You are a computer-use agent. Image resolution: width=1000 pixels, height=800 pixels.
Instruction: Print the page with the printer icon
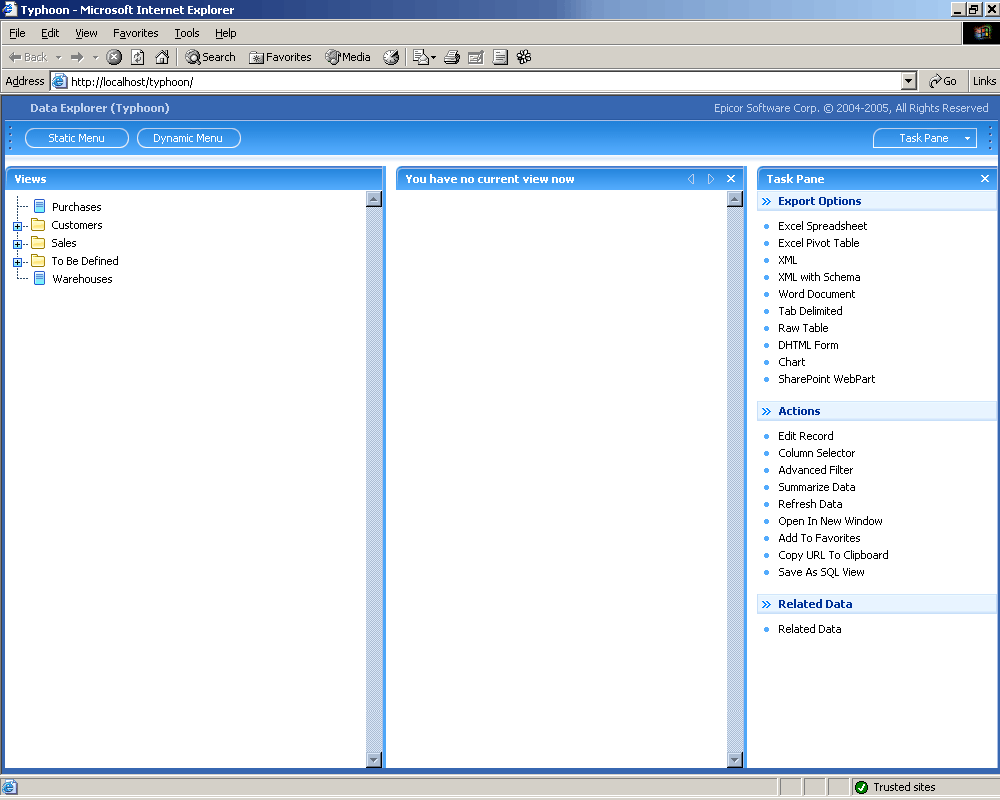coord(452,57)
